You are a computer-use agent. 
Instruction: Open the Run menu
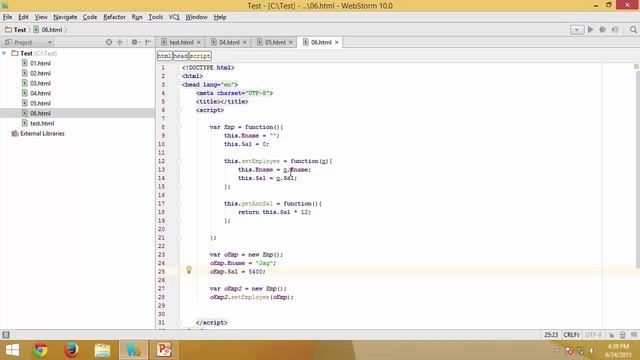tap(137, 17)
